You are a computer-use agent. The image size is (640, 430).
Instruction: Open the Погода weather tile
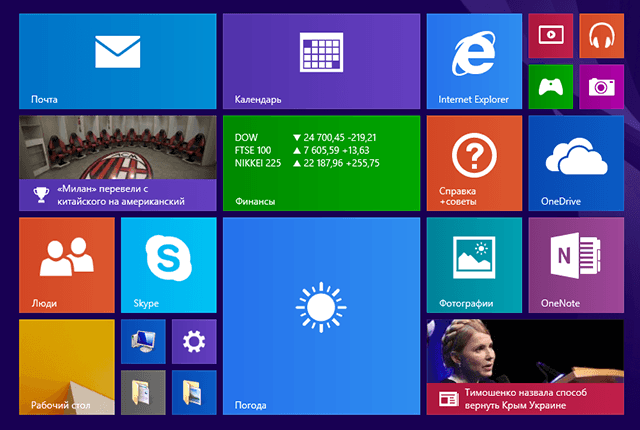321,316
